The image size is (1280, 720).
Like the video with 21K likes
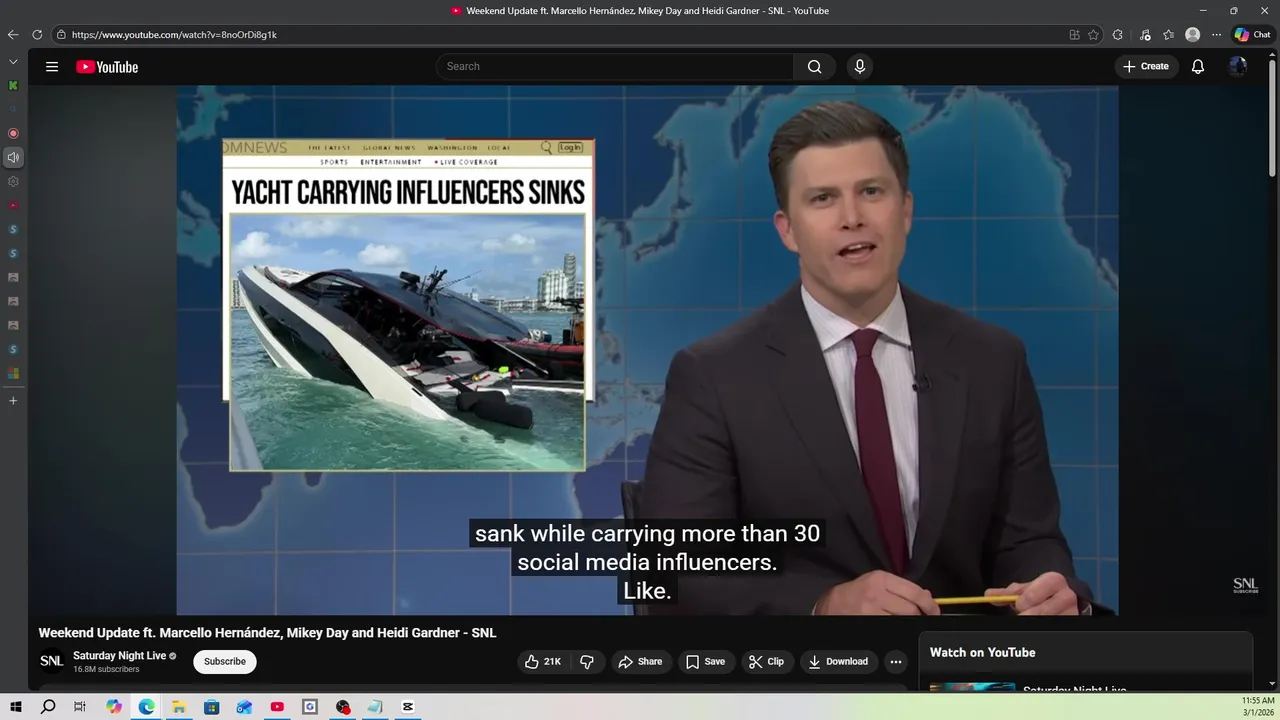543,662
